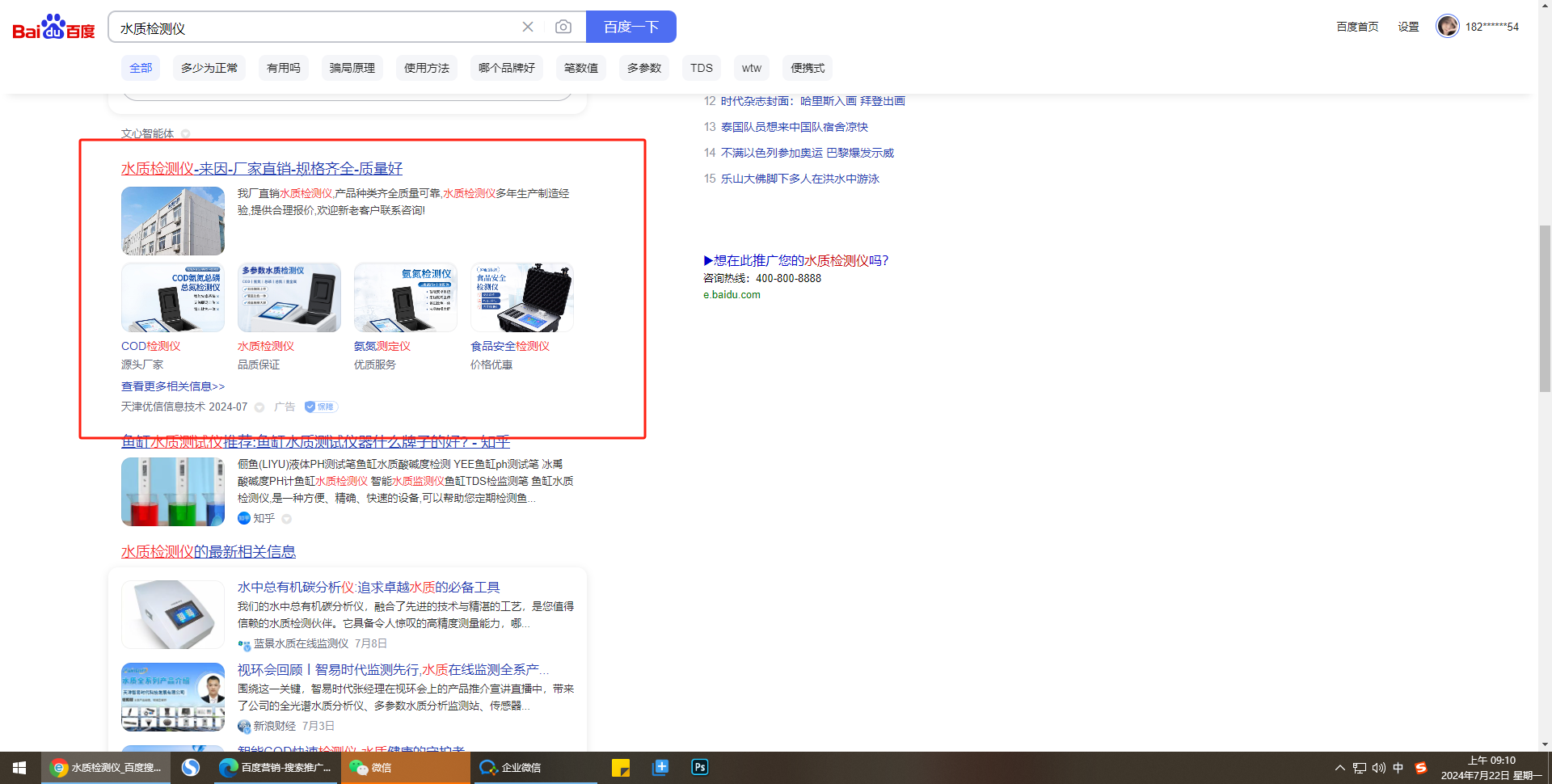
Task: Click the 食品安全检测仪 product thumbnail
Action: (x=522, y=297)
